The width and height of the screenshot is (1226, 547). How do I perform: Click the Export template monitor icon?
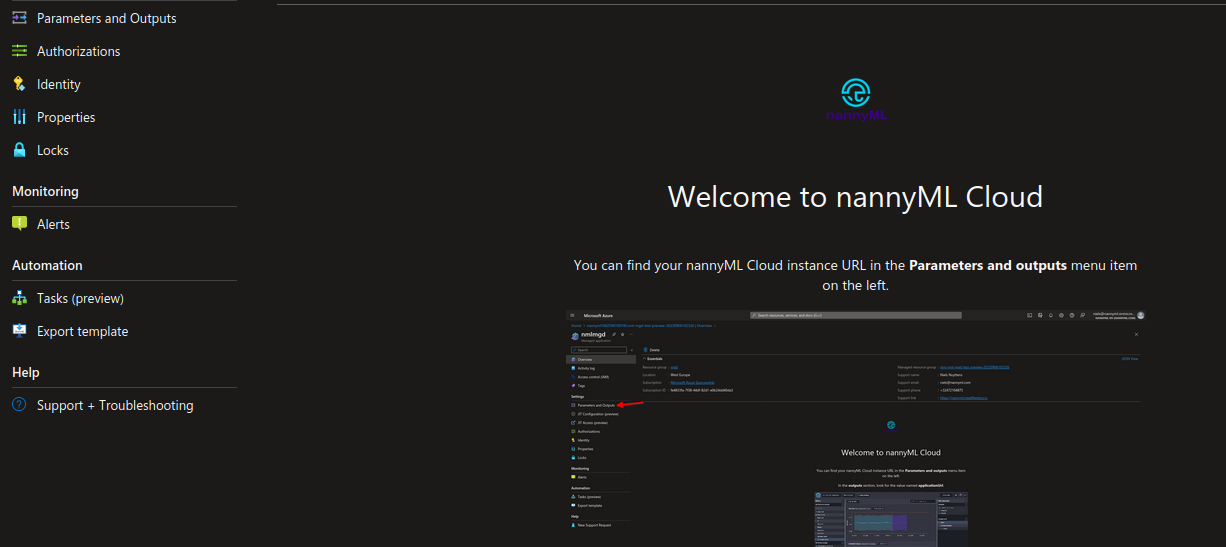(19, 331)
